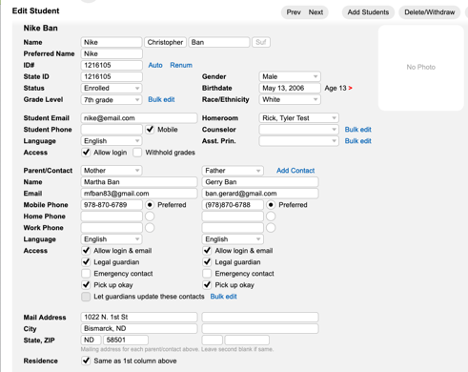Image resolution: width=468 pixels, height=372 pixels.
Task: Uncheck student Allow login checkbox
Action: [86, 152]
